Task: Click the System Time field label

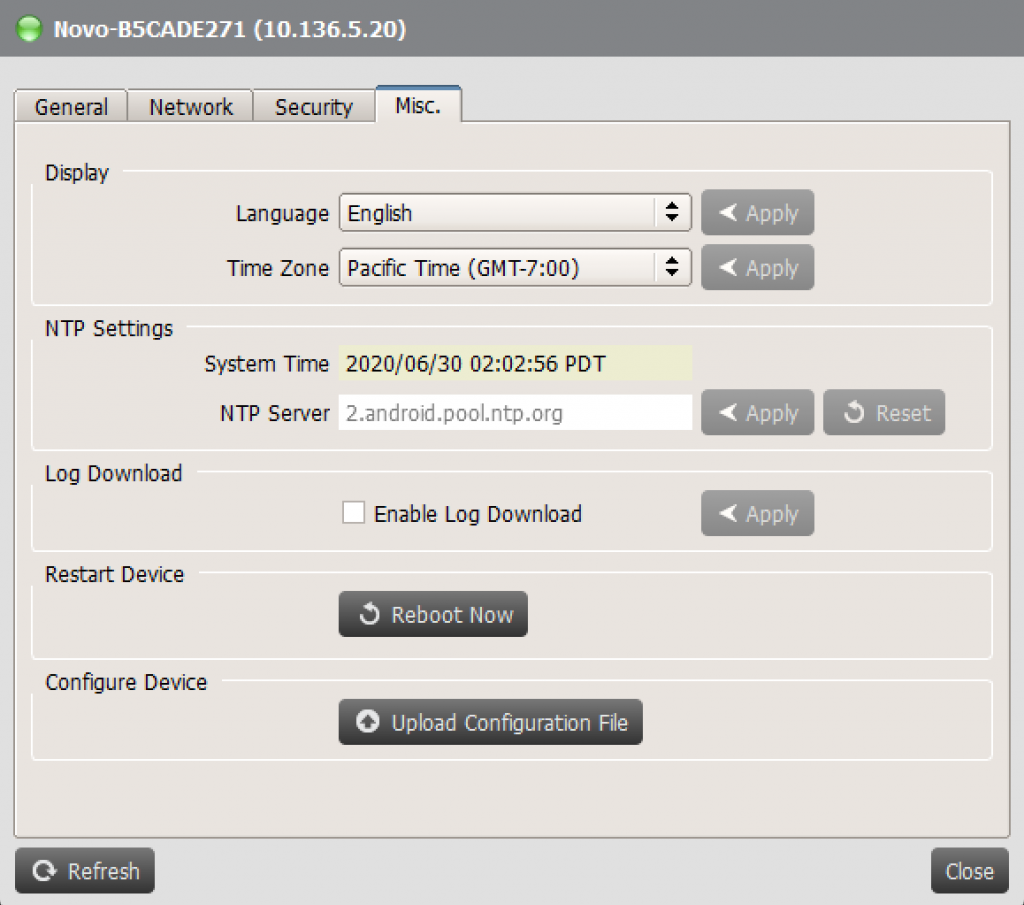Action: point(266,364)
